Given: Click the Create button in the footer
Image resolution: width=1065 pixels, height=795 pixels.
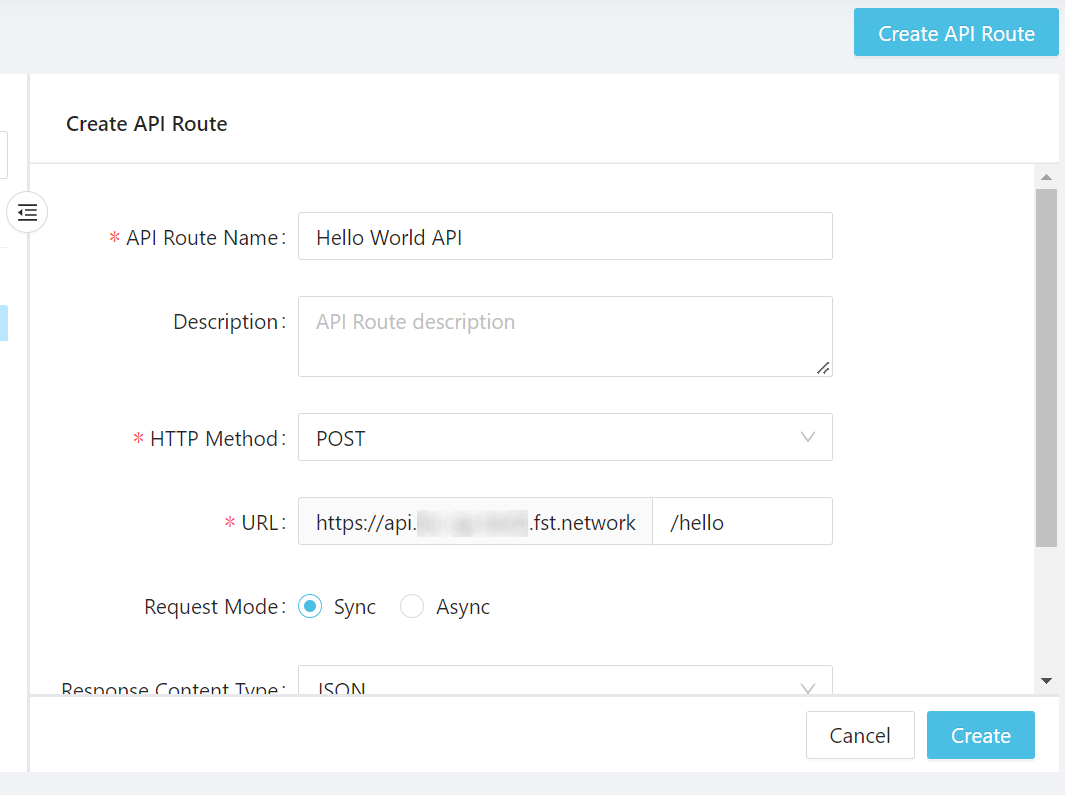Looking at the screenshot, I should click(980, 736).
